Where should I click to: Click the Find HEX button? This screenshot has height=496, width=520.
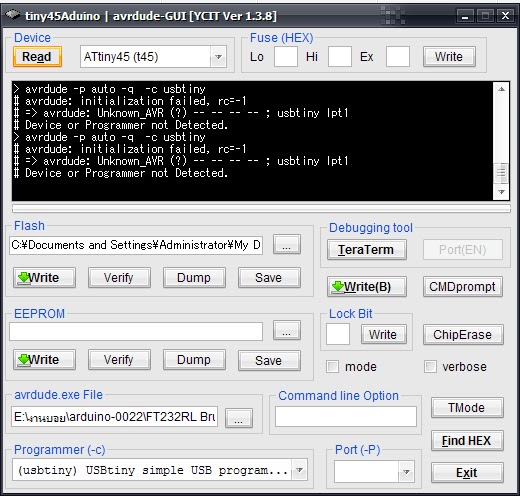point(467,441)
